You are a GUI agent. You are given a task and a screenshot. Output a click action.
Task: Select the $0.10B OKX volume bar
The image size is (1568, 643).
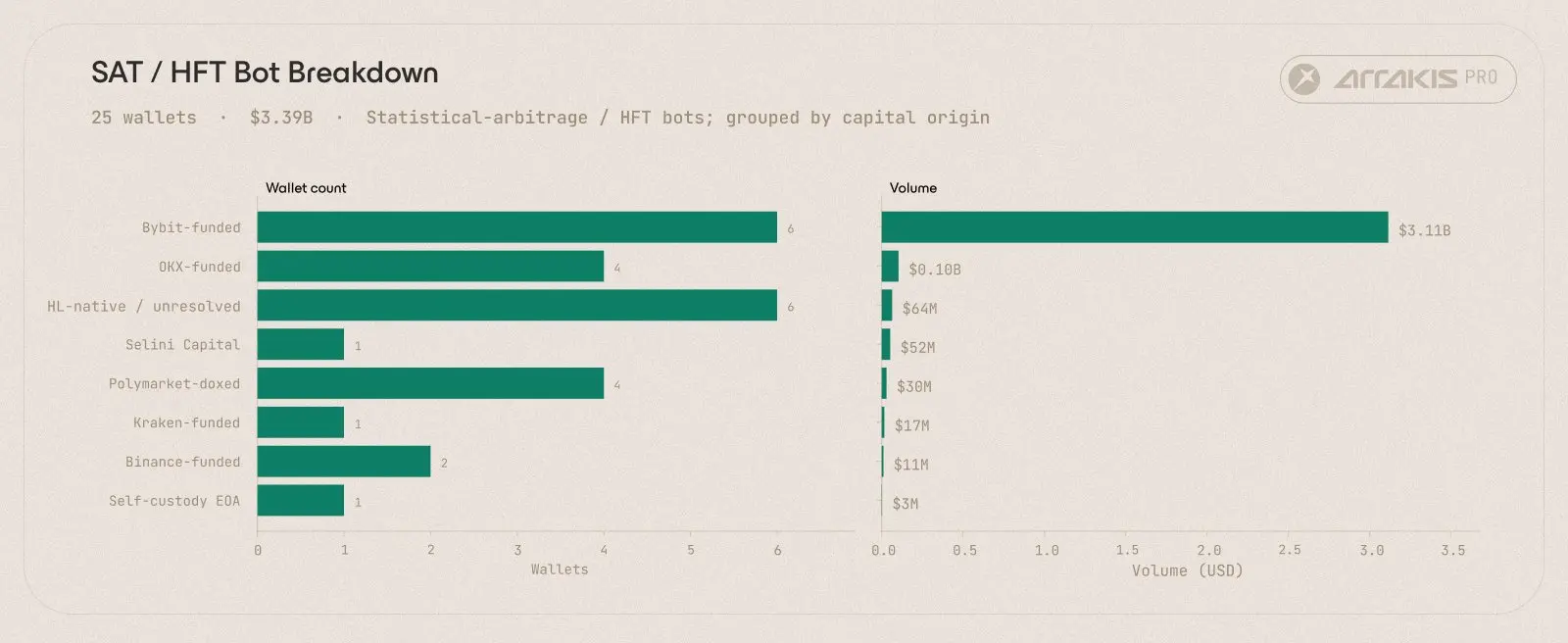(890, 267)
